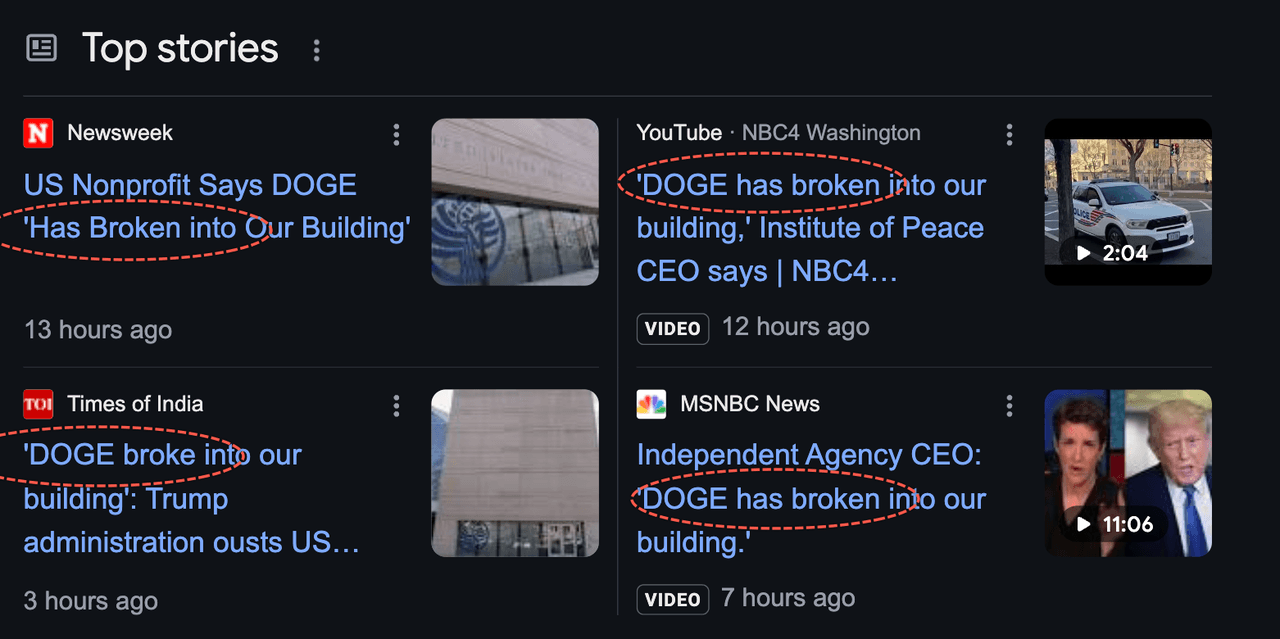Open options menu for MSNBC News story

[x=1009, y=405]
